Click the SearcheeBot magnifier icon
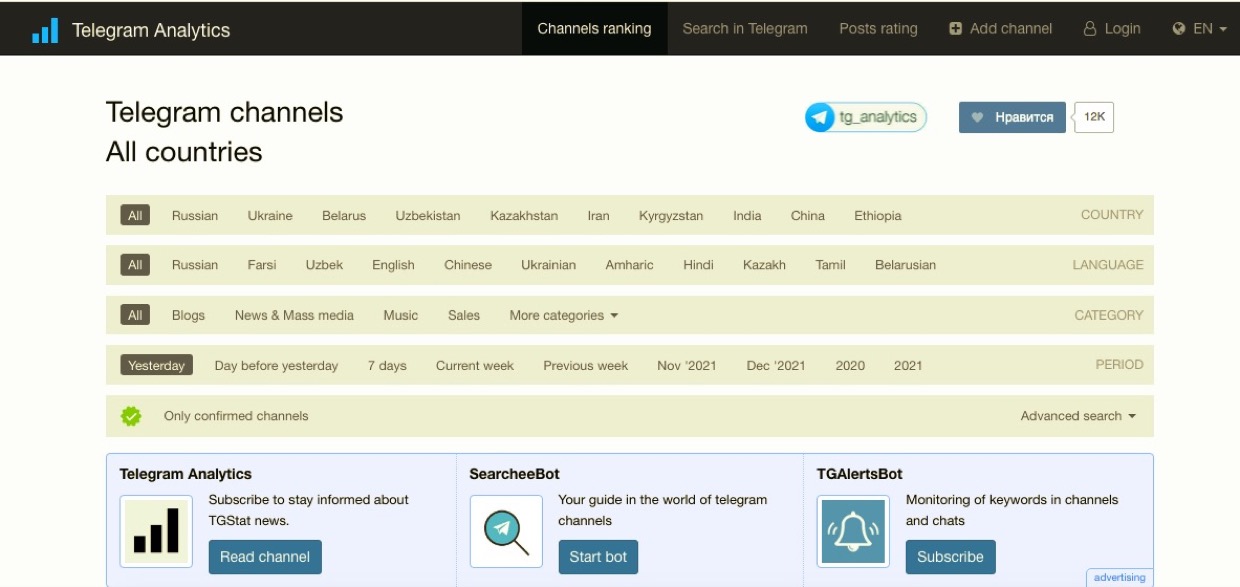The image size is (1240, 587). point(506,531)
